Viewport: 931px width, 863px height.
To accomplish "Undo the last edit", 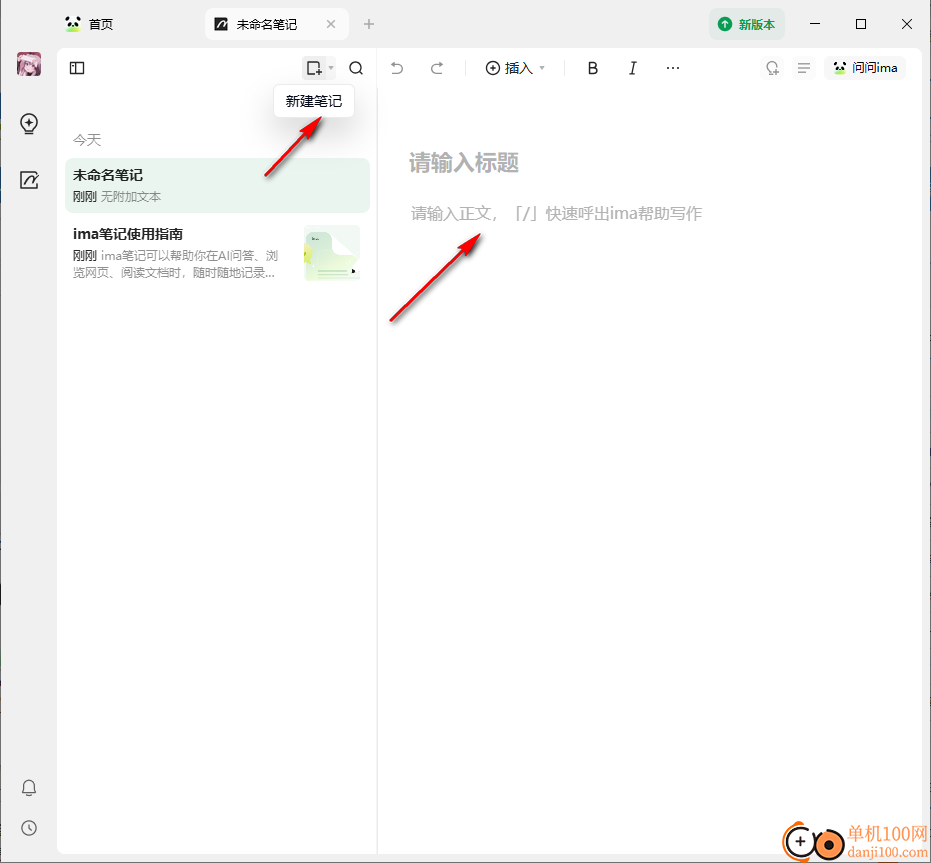I will [397, 68].
